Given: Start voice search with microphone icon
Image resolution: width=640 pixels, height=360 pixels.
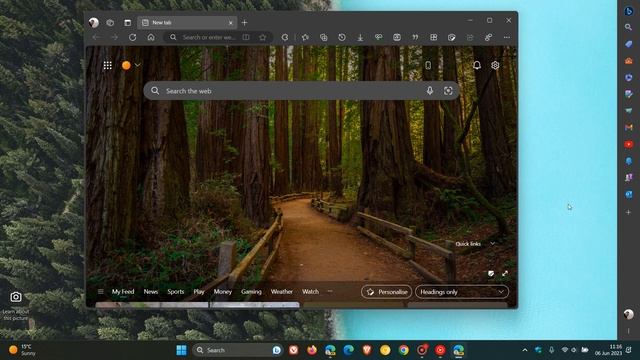Looking at the screenshot, I should (430, 91).
